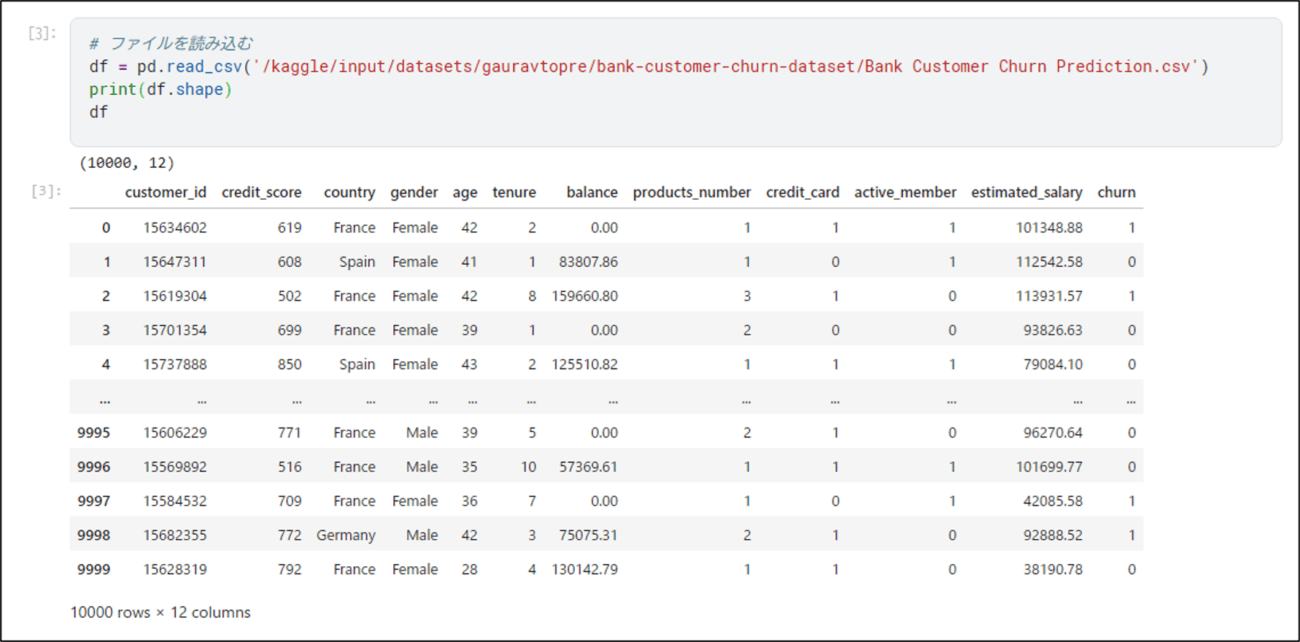Click the ellipsis row index in the table
Image resolution: width=1300 pixels, height=642 pixels.
(105, 399)
